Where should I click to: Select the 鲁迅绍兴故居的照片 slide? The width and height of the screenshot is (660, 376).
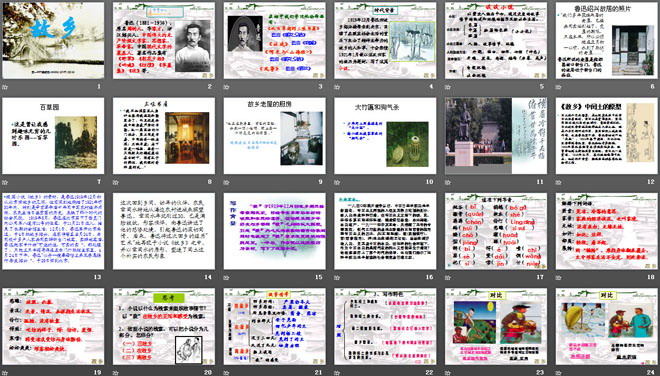click(607, 40)
